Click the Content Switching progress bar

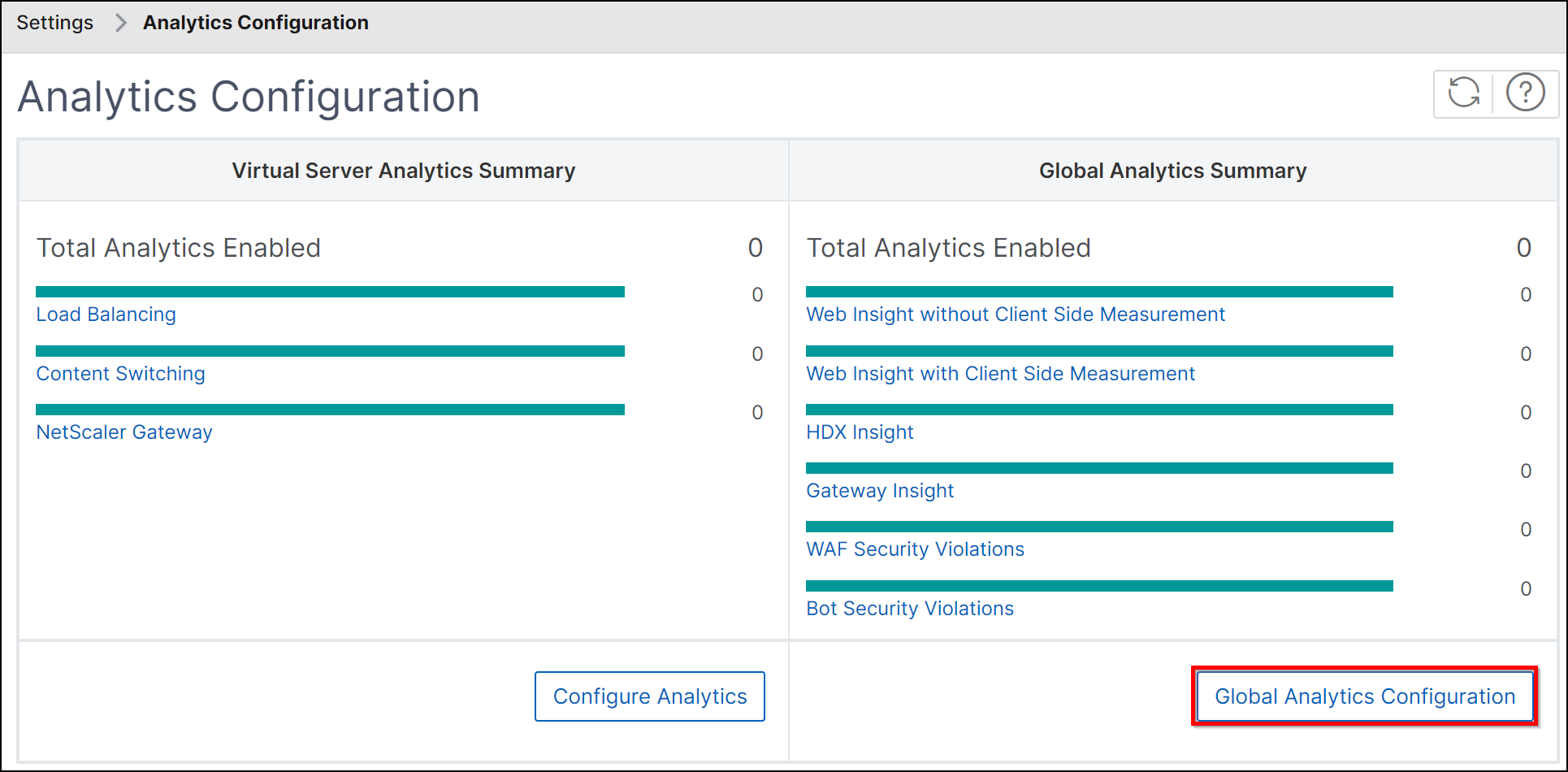(331, 351)
